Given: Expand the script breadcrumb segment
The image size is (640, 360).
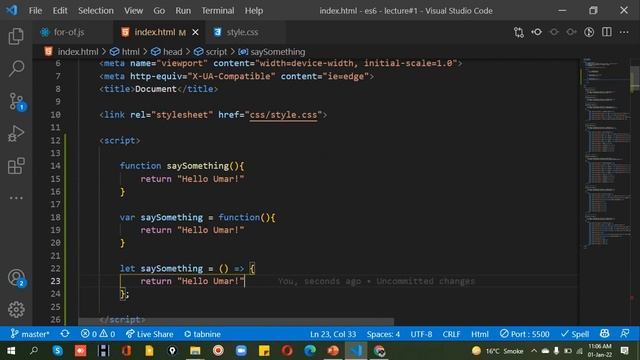Looking at the screenshot, I should pyautogui.click(x=210, y=52).
